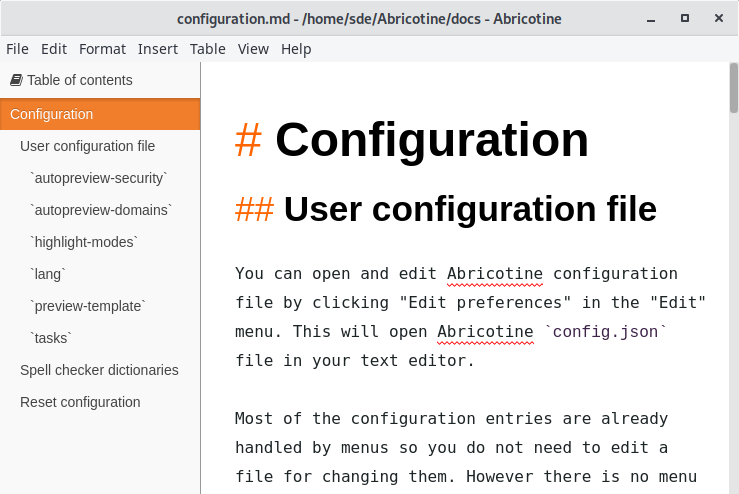Open the Table menu
This screenshot has height=494, width=739.
207,49
